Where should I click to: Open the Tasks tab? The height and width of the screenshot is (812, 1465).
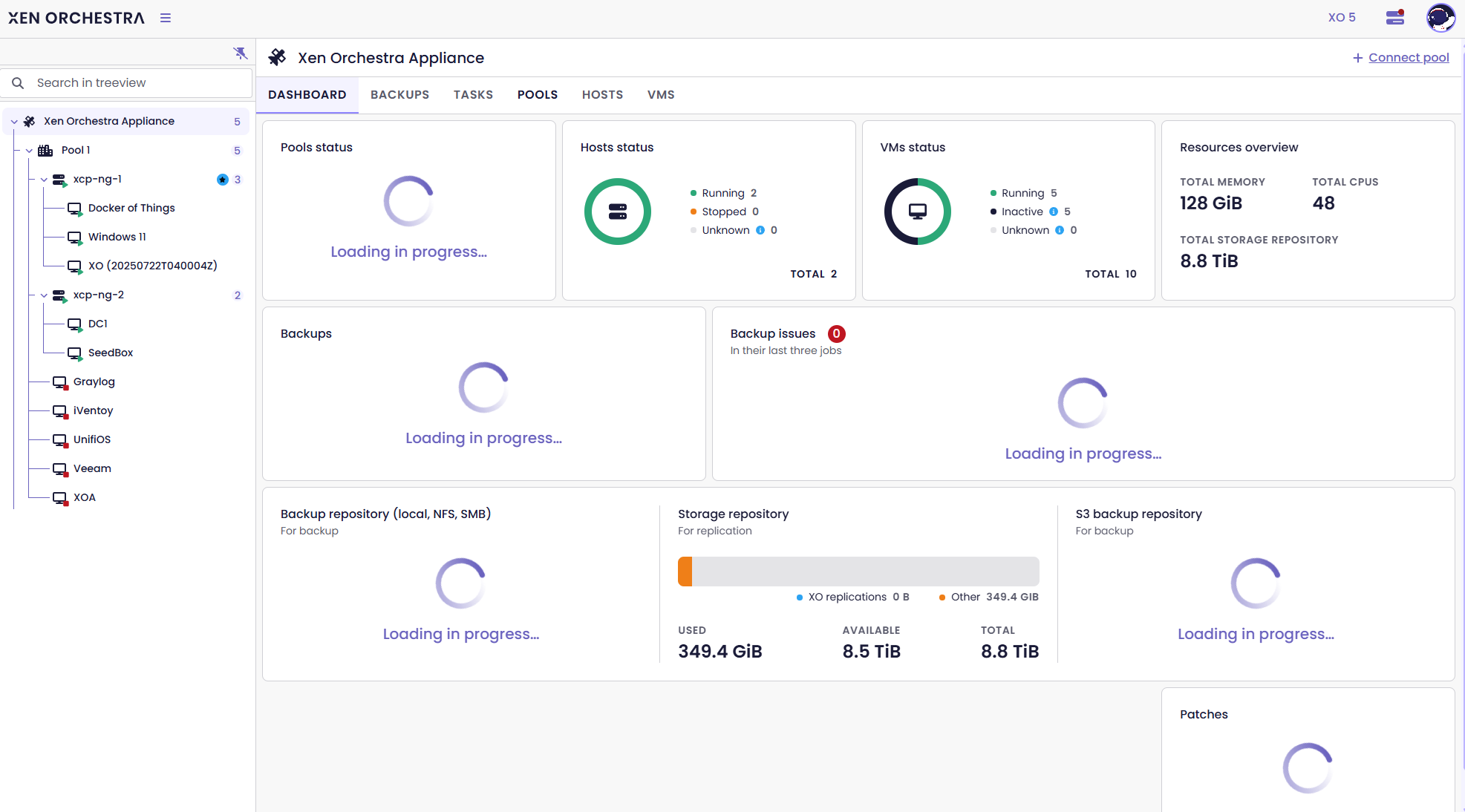tap(473, 95)
